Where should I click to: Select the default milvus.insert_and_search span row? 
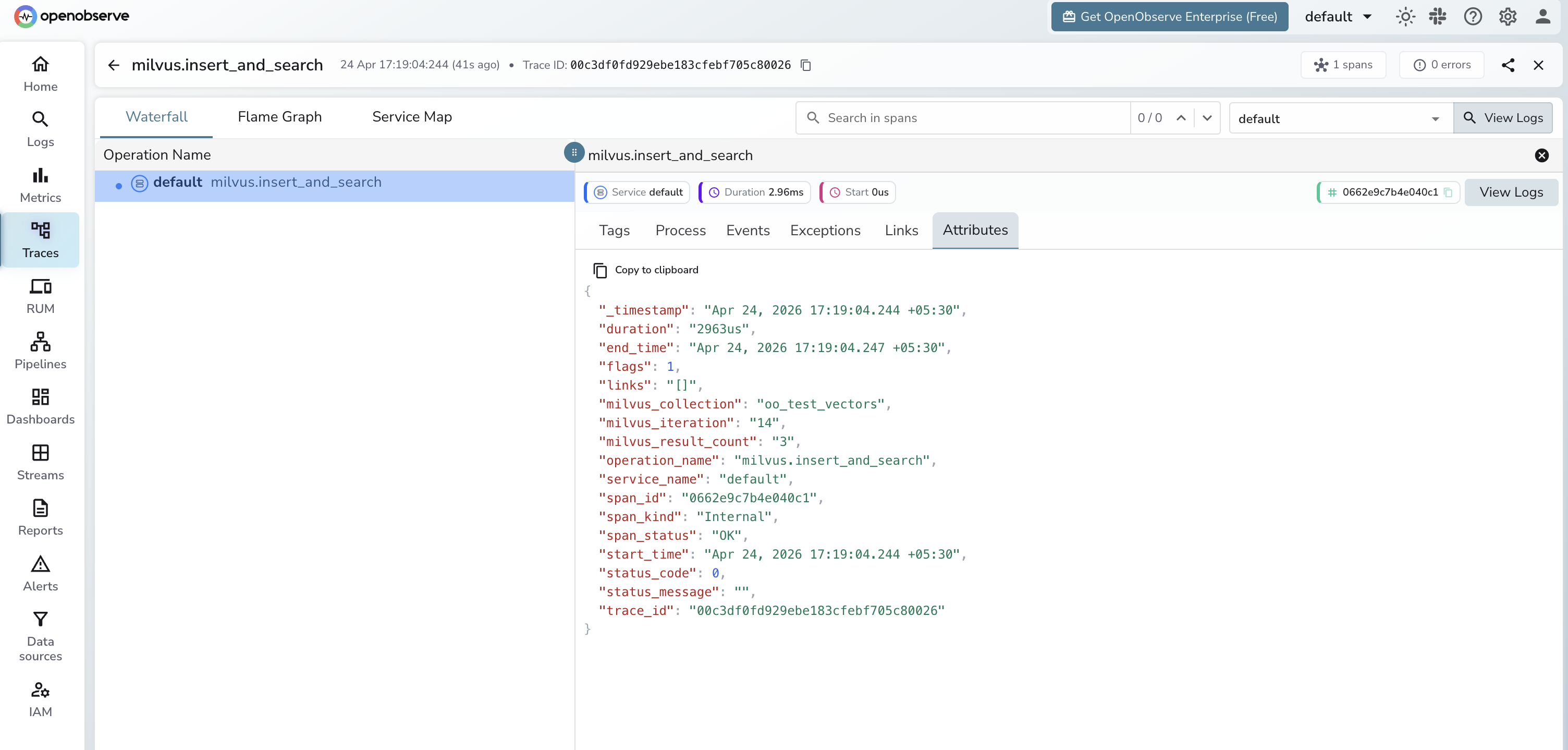334,185
